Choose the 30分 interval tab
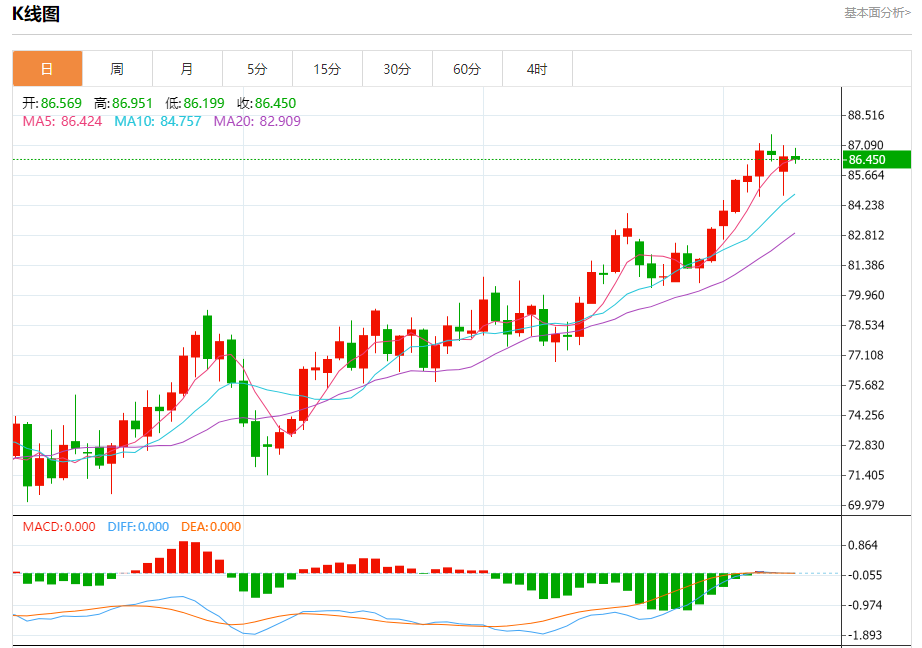922x648 pixels. (x=397, y=69)
